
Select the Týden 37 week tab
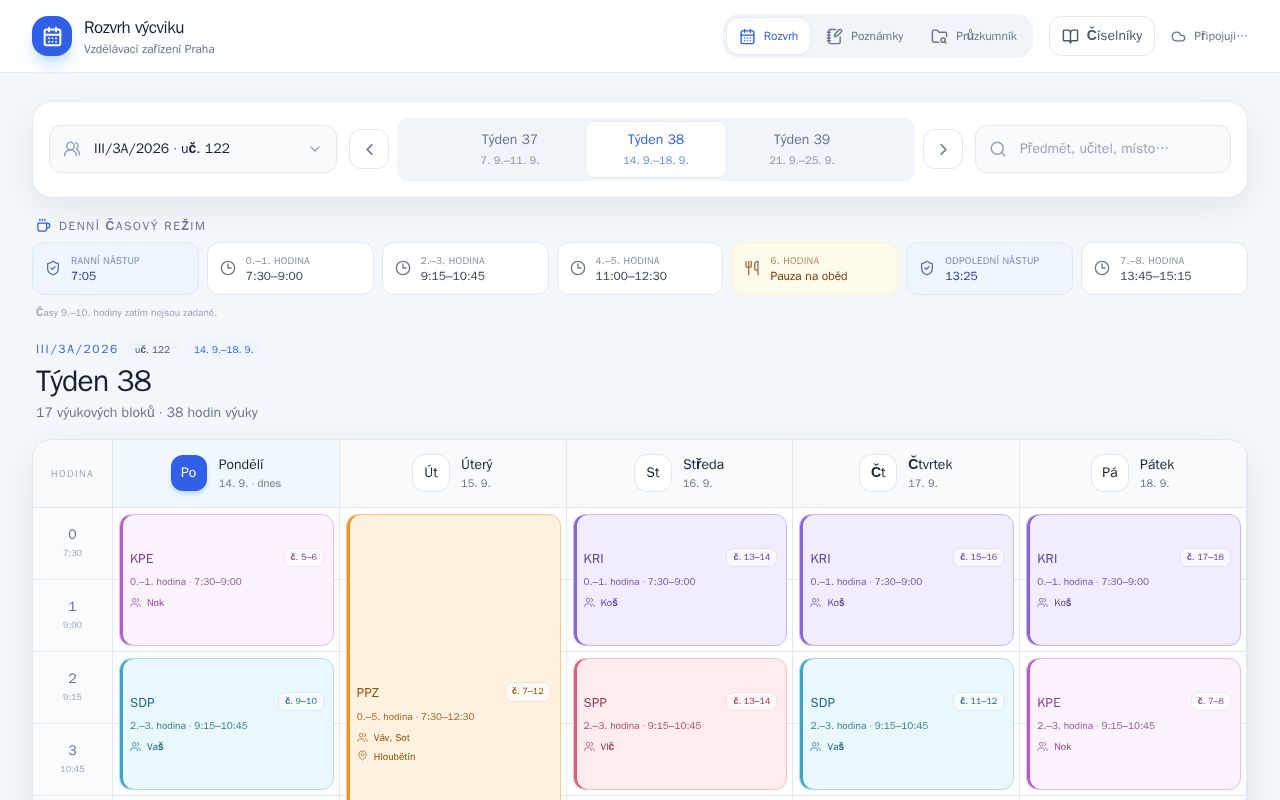(510, 149)
